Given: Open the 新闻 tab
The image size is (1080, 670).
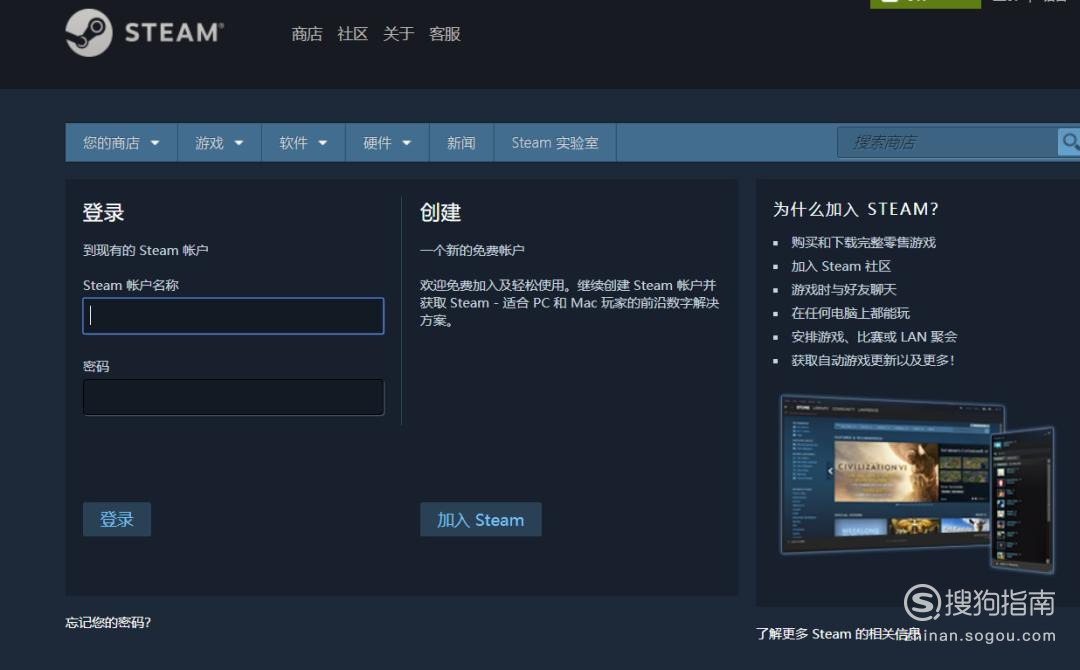Looking at the screenshot, I should pos(461,143).
